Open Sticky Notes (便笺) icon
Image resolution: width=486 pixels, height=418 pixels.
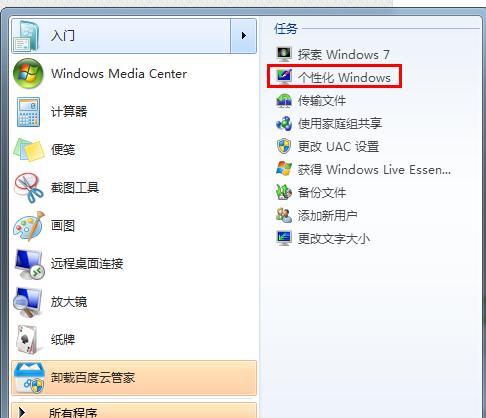pyautogui.click(x=29, y=150)
